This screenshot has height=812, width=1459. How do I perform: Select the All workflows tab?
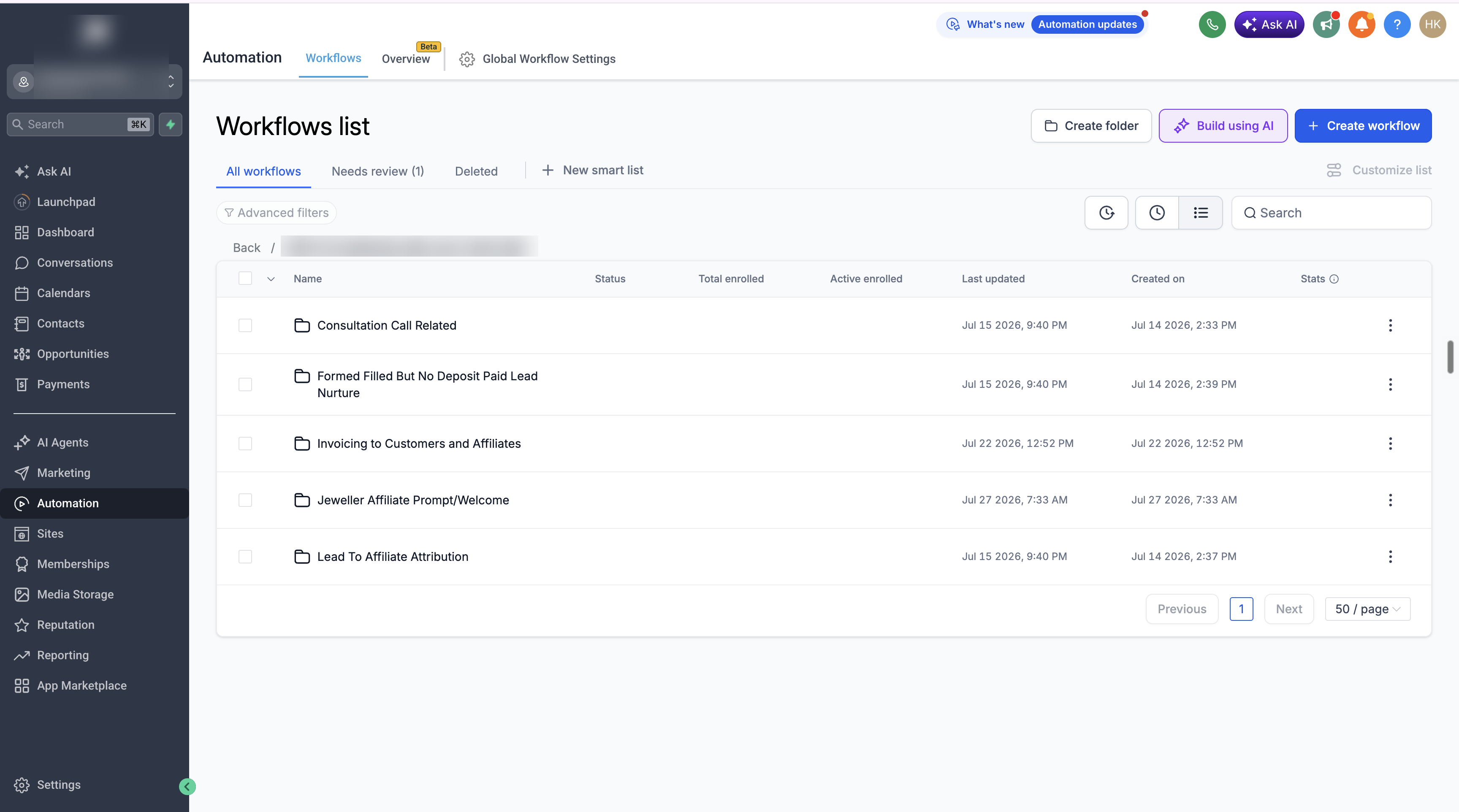click(263, 171)
